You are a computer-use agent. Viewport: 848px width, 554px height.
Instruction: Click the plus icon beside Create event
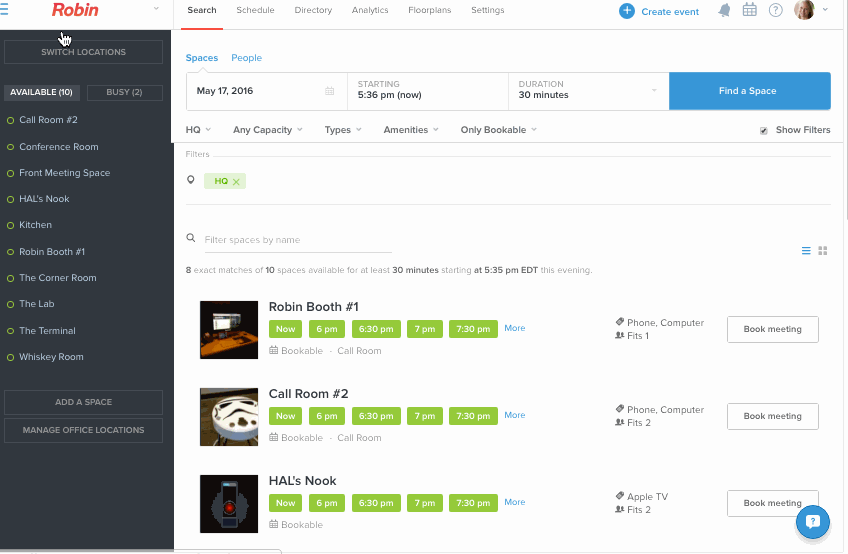coord(627,11)
